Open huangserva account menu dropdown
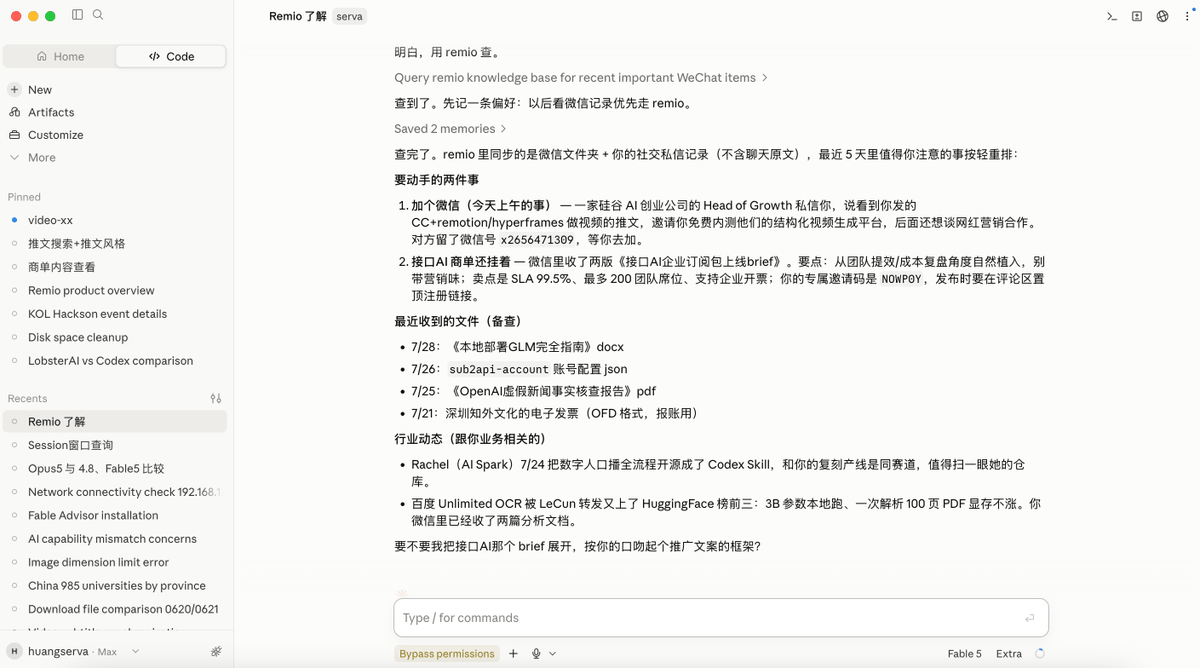This screenshot has width=1200, height=668. [x=75, y=651]
